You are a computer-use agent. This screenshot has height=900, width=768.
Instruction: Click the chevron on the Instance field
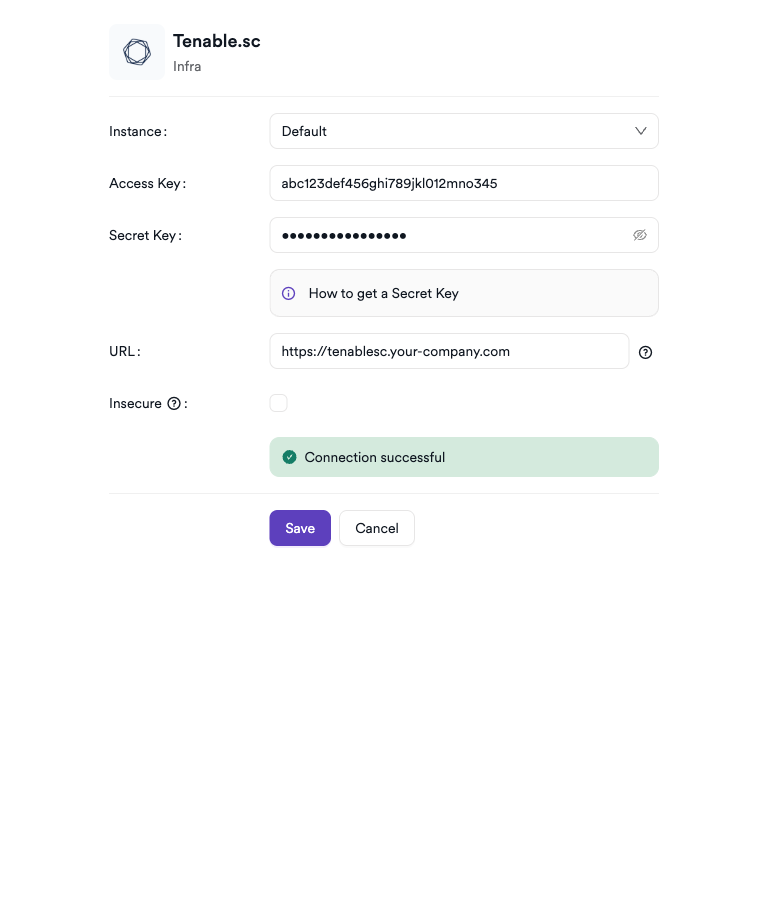[x=640, y=131]
